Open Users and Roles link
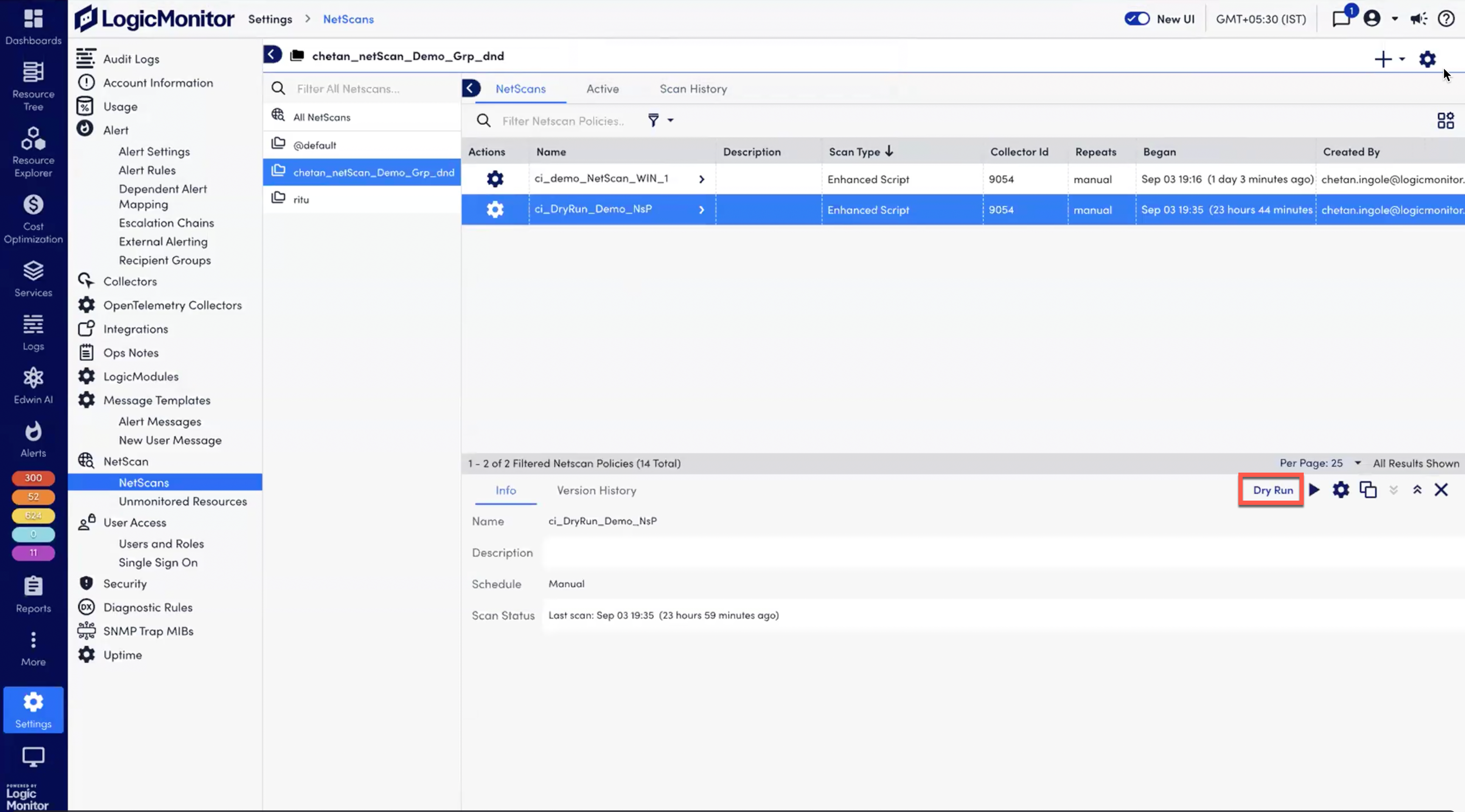The height and width of the screenshot is (812, 1465). (x=161, y=543)
